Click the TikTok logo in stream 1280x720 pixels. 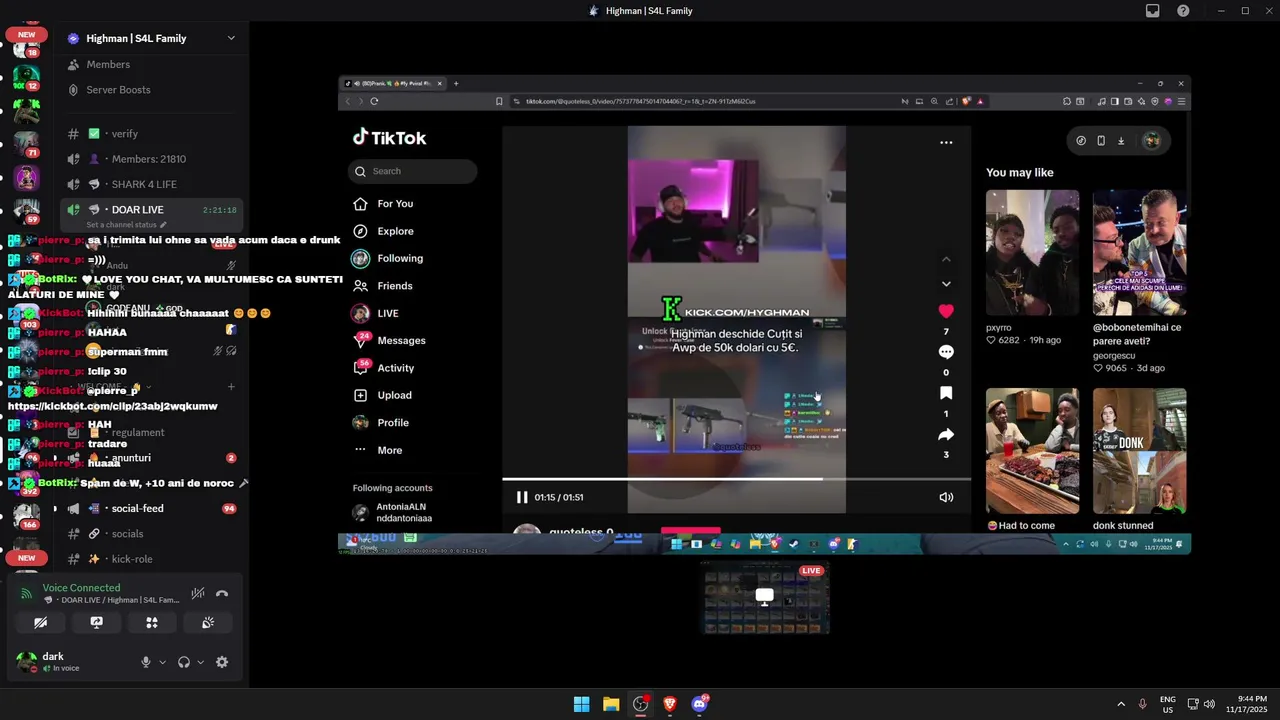point(389,138)
